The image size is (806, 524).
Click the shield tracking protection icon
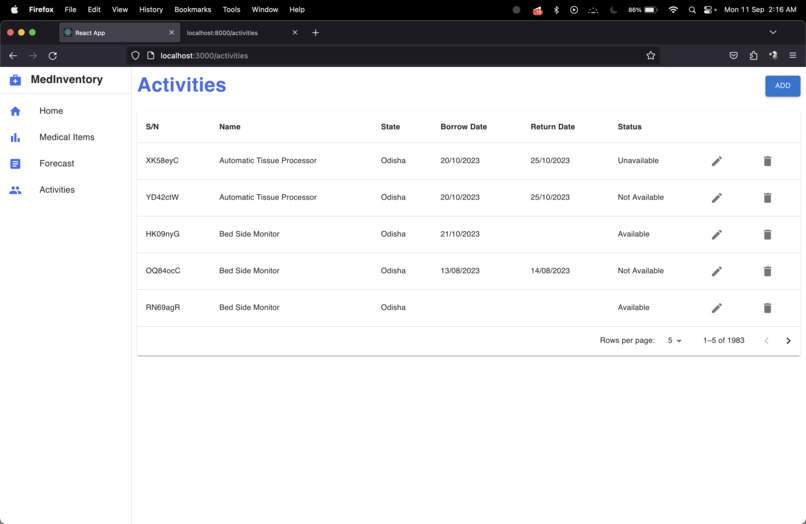click(135, 56)
